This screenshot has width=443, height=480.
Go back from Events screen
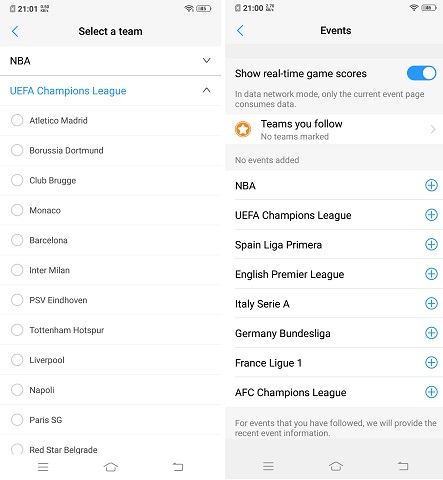(x=240, y=30)
